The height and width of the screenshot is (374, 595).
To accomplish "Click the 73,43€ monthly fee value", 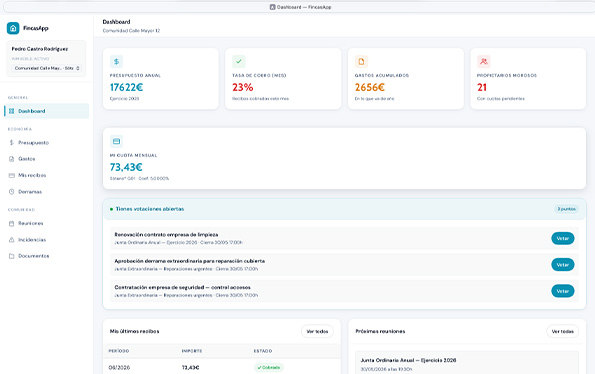I will coord(126,167).
